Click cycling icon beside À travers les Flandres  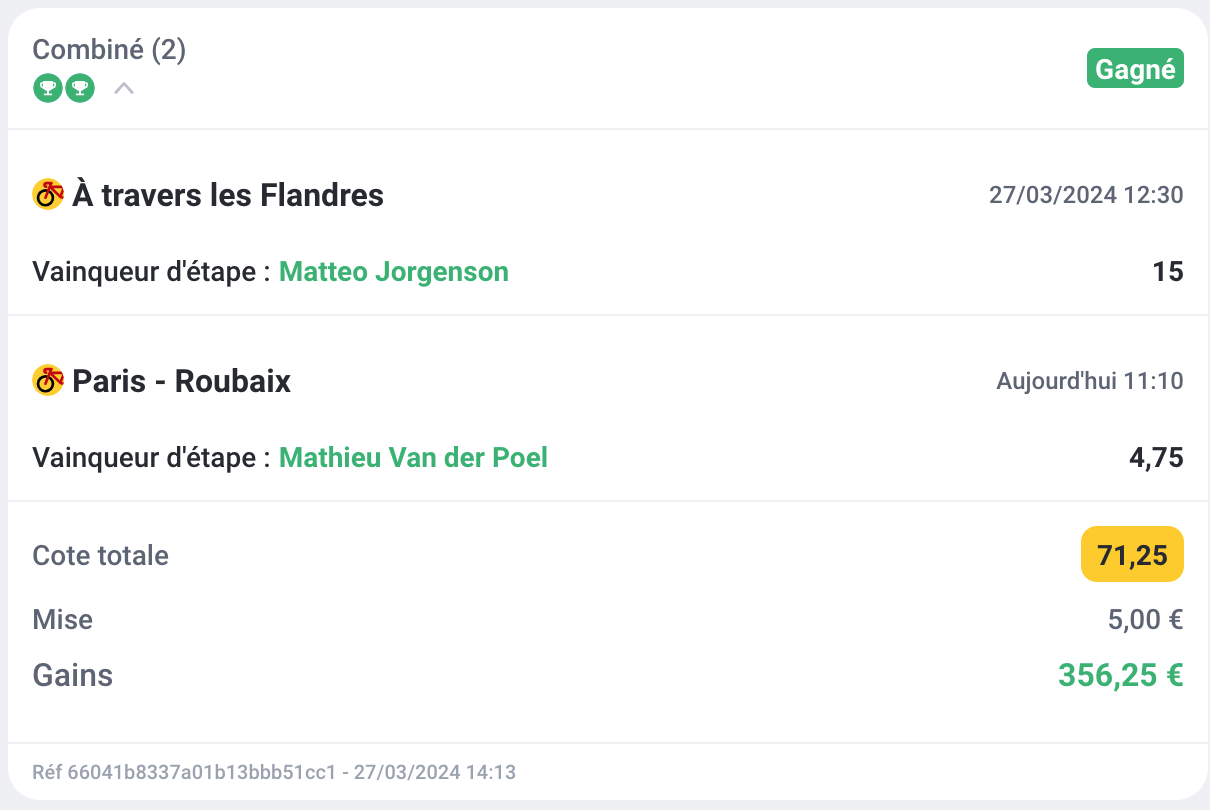[48, 194]
